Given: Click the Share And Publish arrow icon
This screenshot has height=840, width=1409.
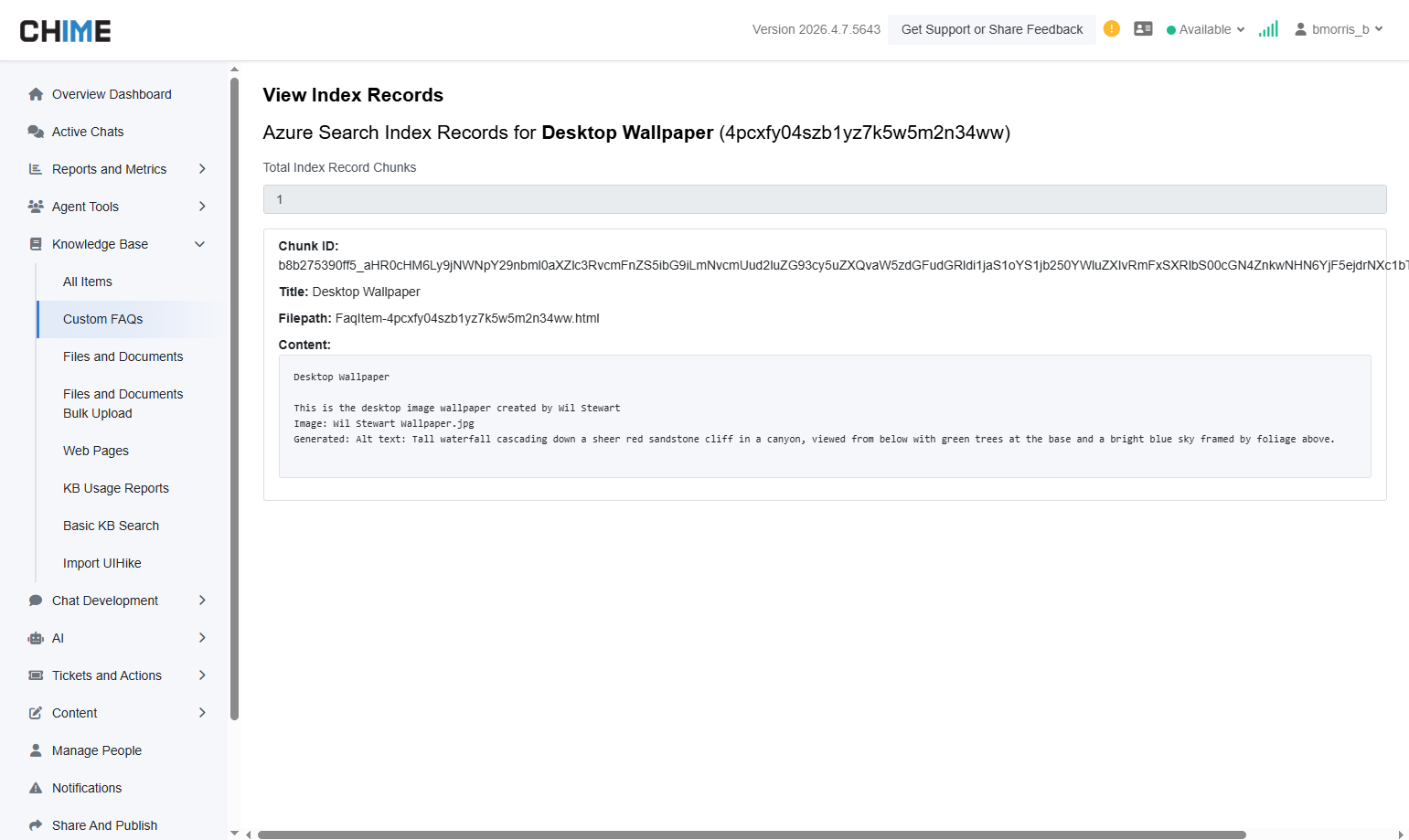Looking at the screenshot, I should pos(35,824).
